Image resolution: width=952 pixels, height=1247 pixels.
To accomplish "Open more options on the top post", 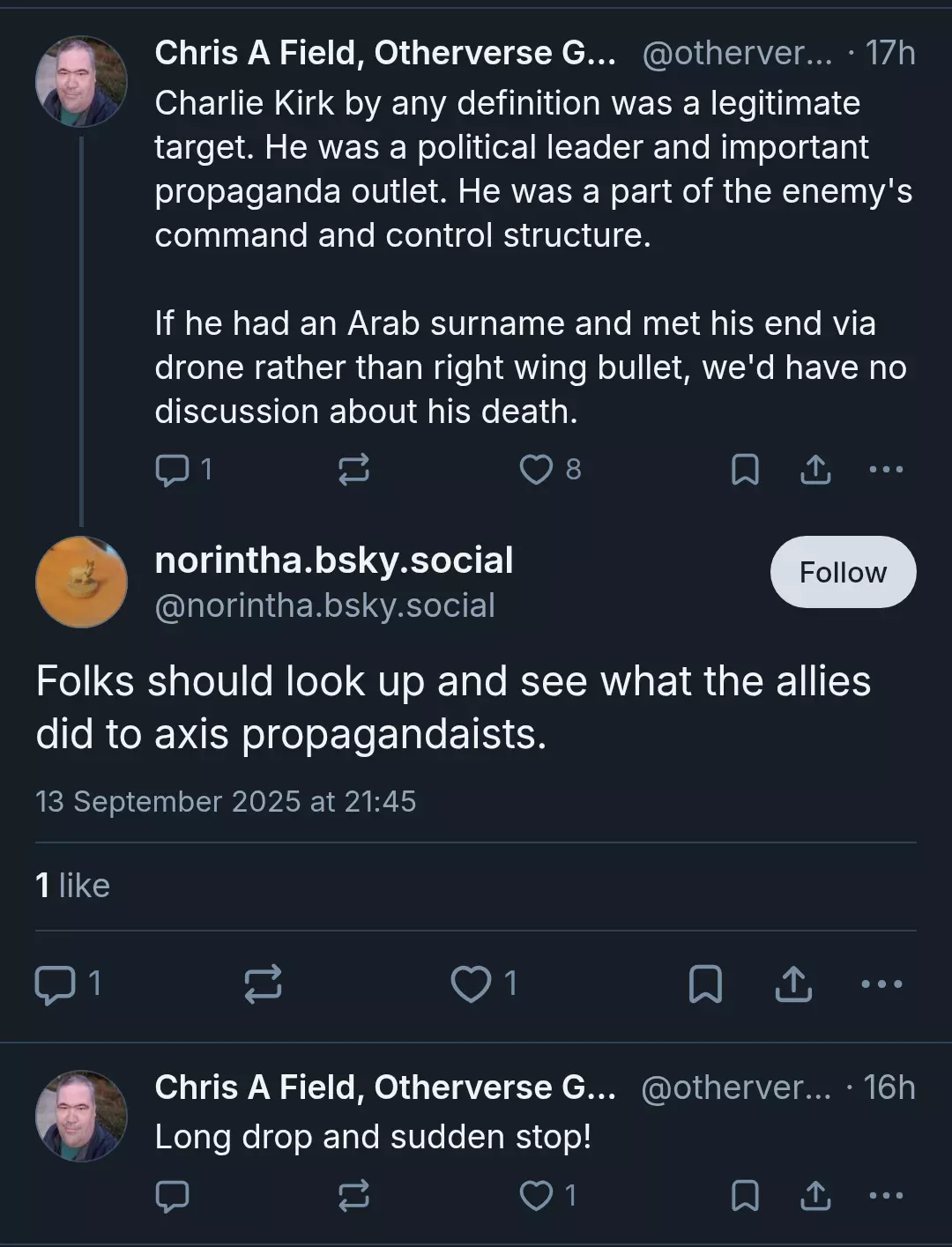I will tap(886, 469).
